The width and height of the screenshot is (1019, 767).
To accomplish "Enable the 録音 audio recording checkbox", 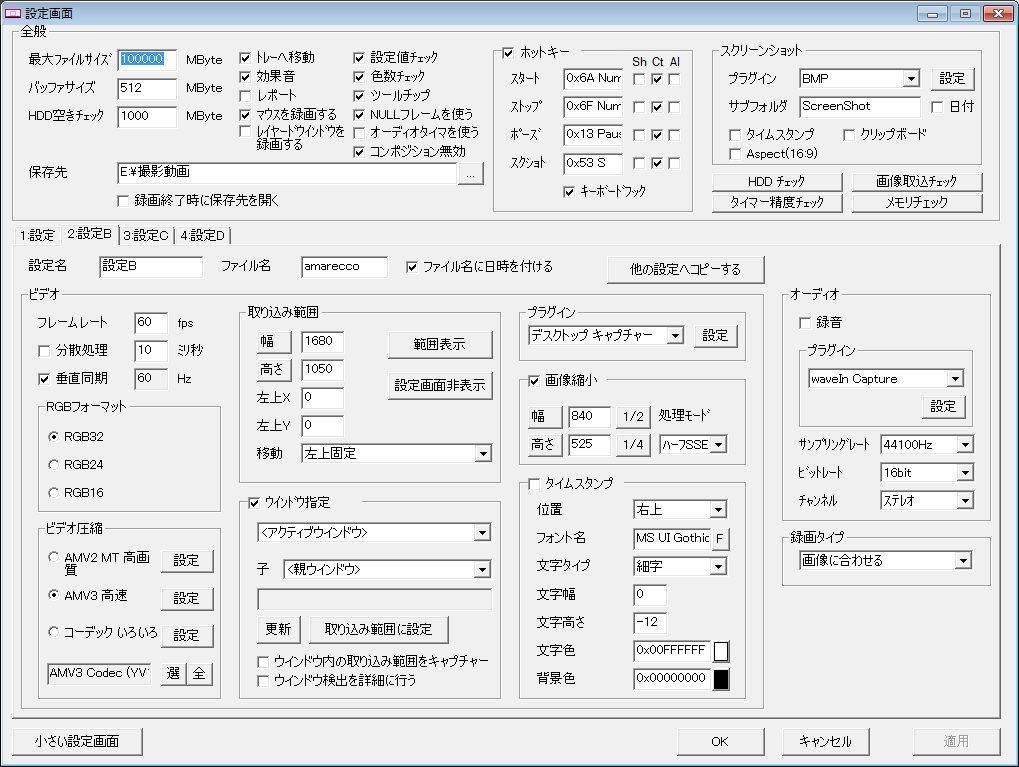I will tap(805, 323).
